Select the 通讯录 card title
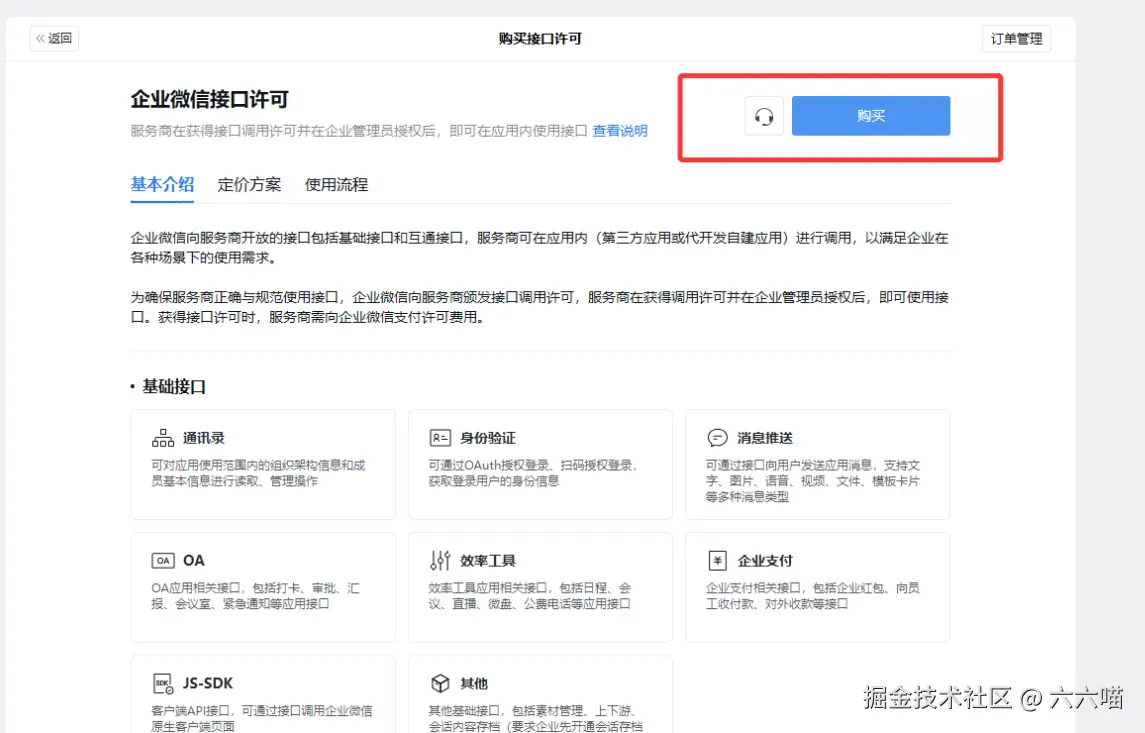1145x733 pixels. coord(204,438)
